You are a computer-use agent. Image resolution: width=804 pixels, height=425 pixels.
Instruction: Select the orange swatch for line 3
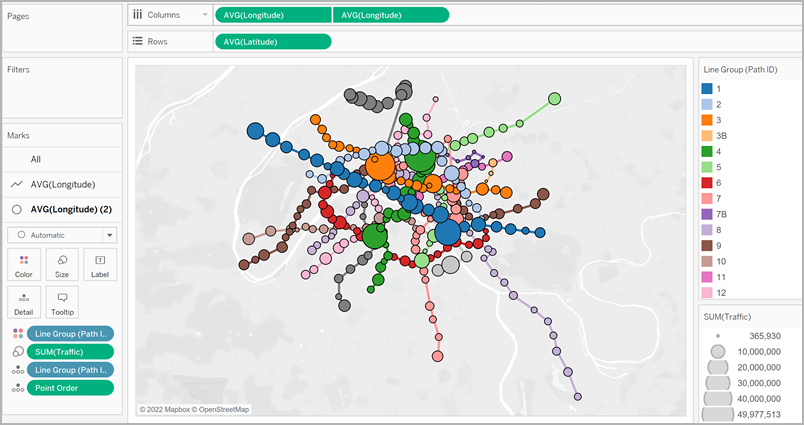(x=707, y=119)
